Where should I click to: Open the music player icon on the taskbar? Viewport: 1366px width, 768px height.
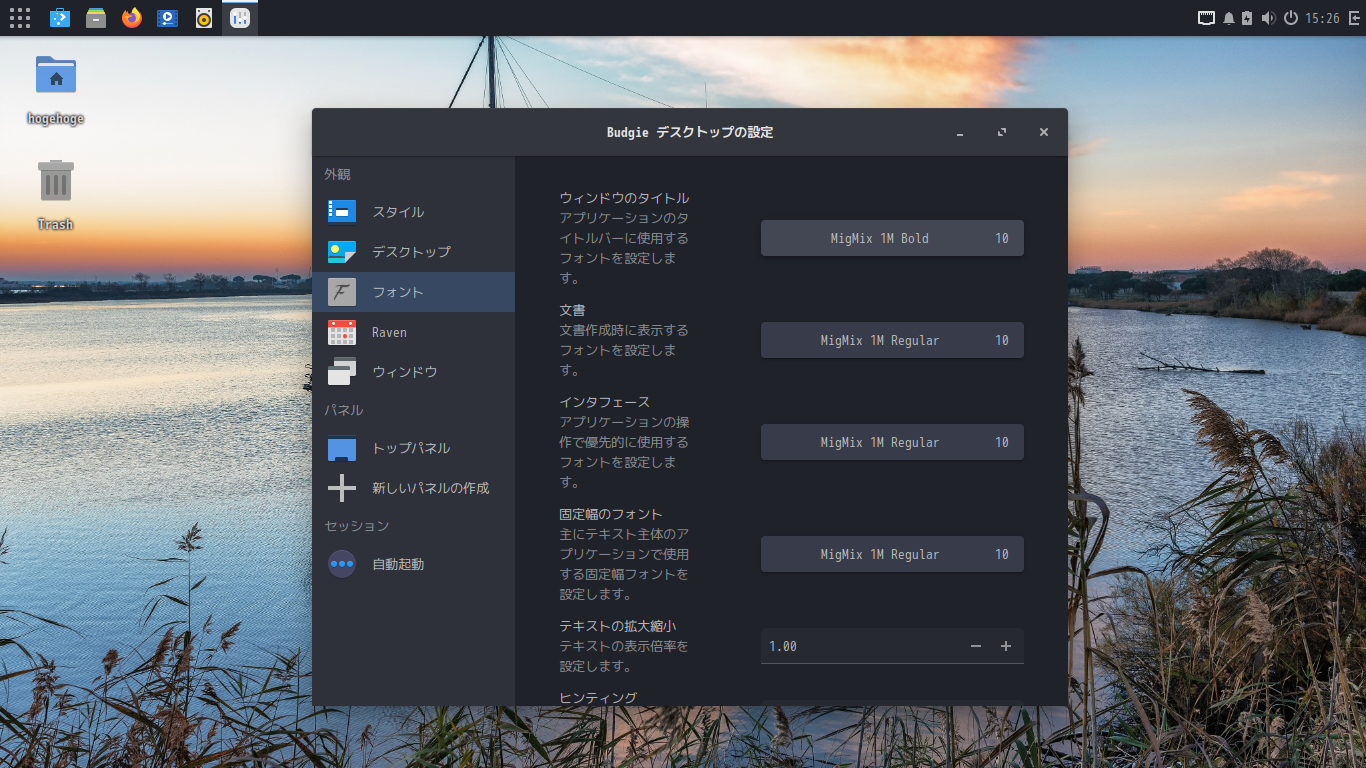tap(203, 17)
